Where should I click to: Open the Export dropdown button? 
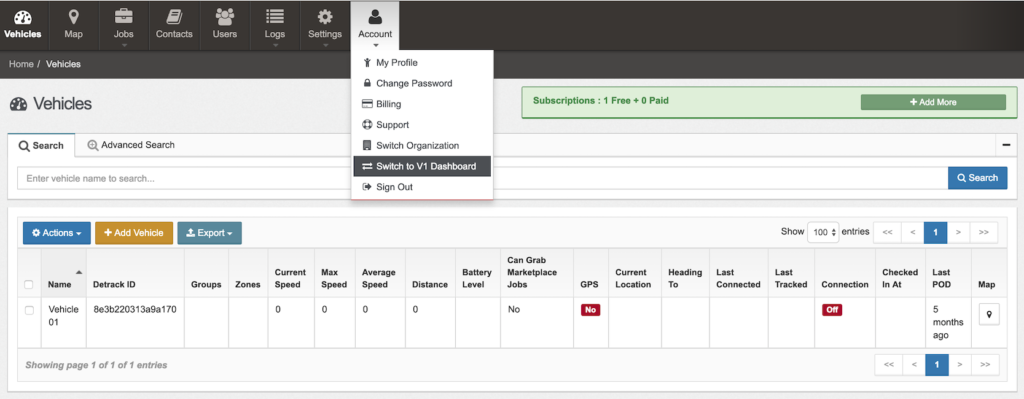pos(210,233)
